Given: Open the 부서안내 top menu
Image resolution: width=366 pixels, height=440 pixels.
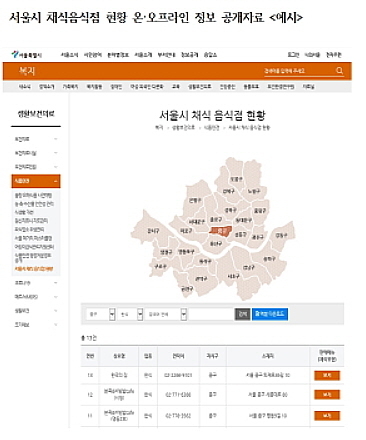Looking at the screenshot, I should pos(166,55).
